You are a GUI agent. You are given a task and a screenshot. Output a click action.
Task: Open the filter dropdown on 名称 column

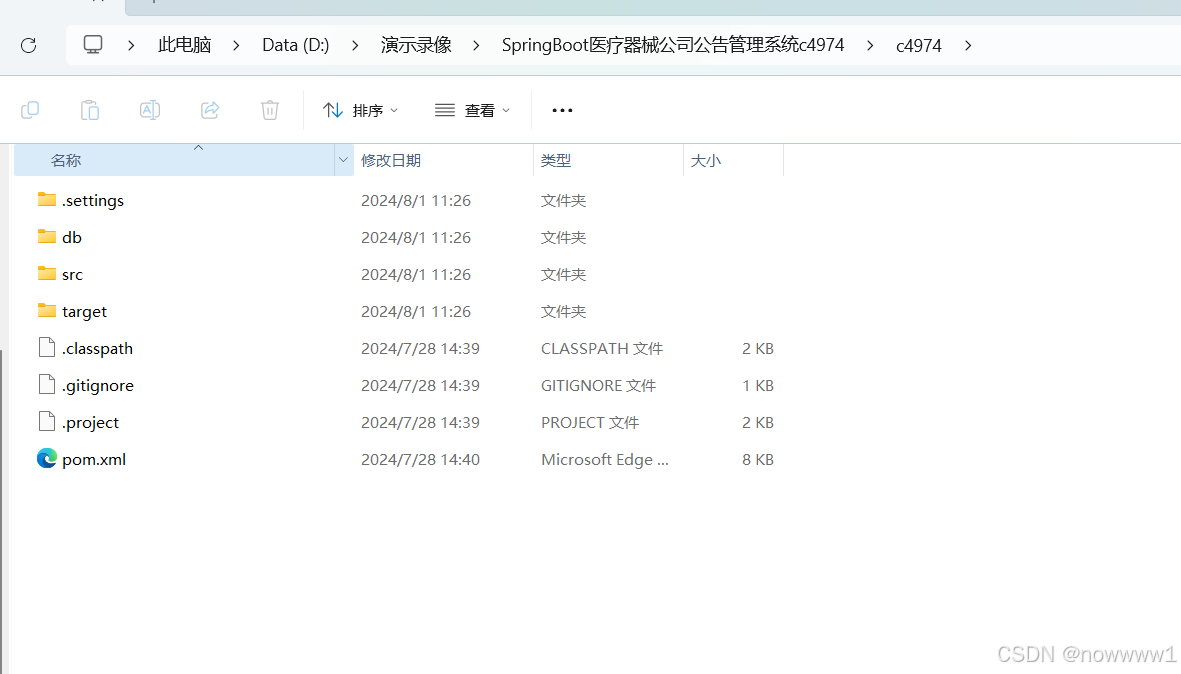tap(343, 159)
